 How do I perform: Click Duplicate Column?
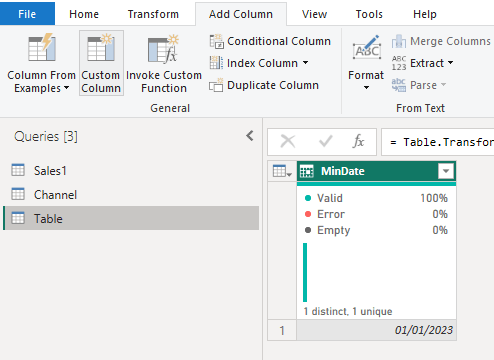point(264,85)
